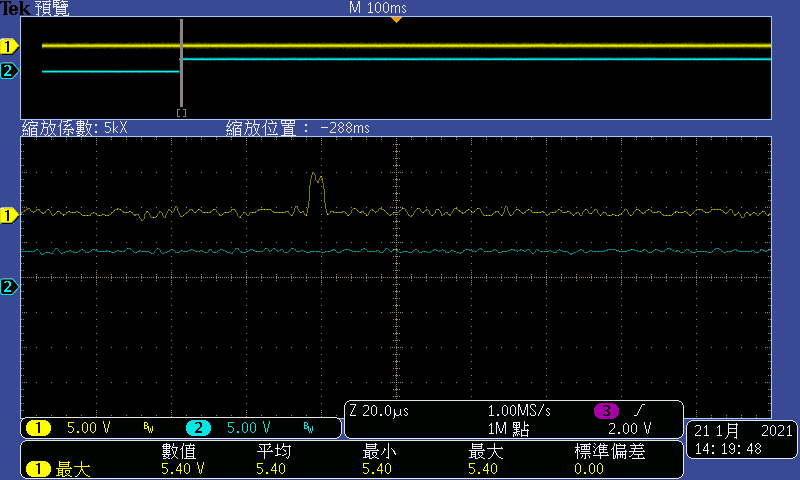Click the 最大 column header
800x480 pixels.
(x=486, y=451)
